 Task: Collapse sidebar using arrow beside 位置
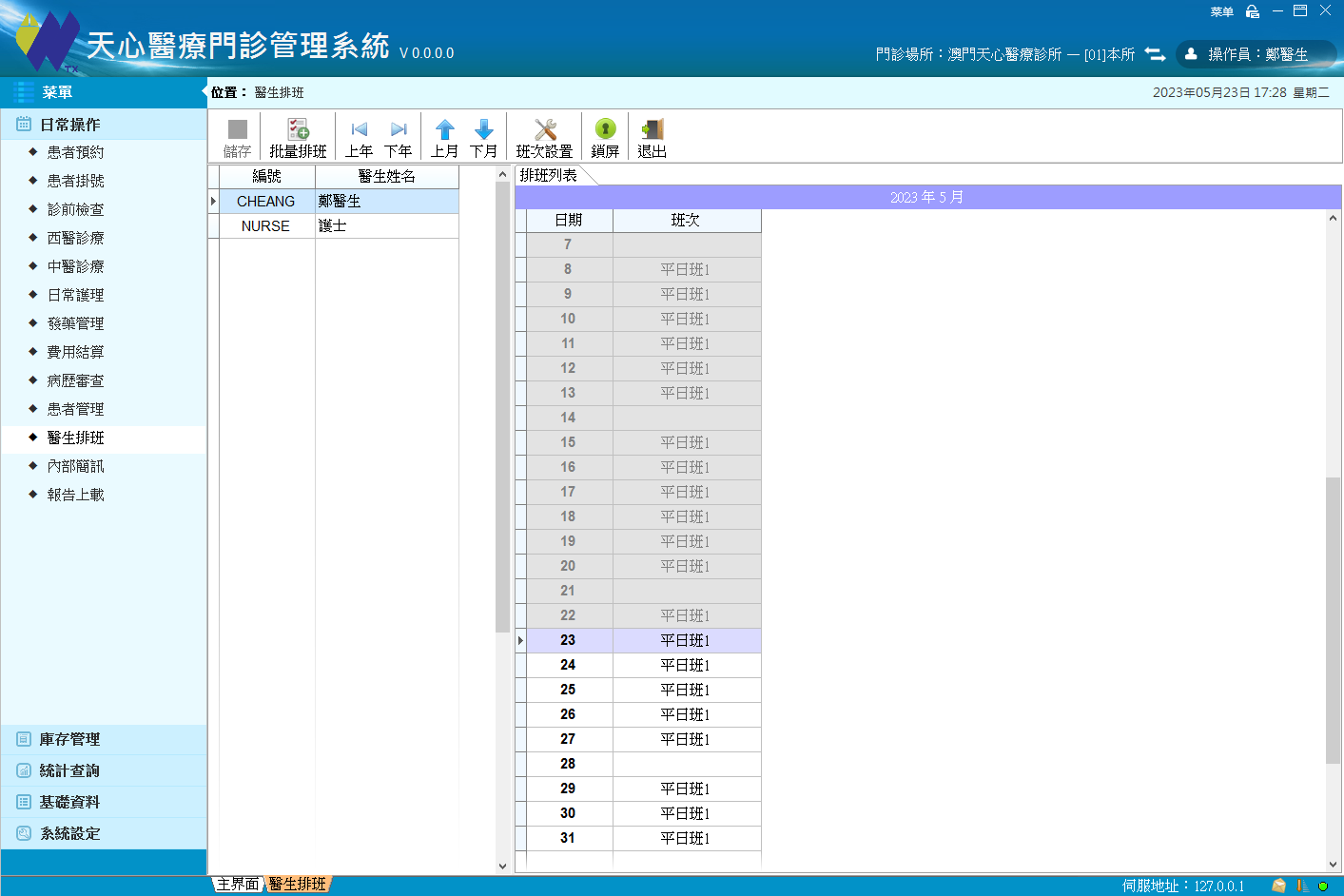205,92
